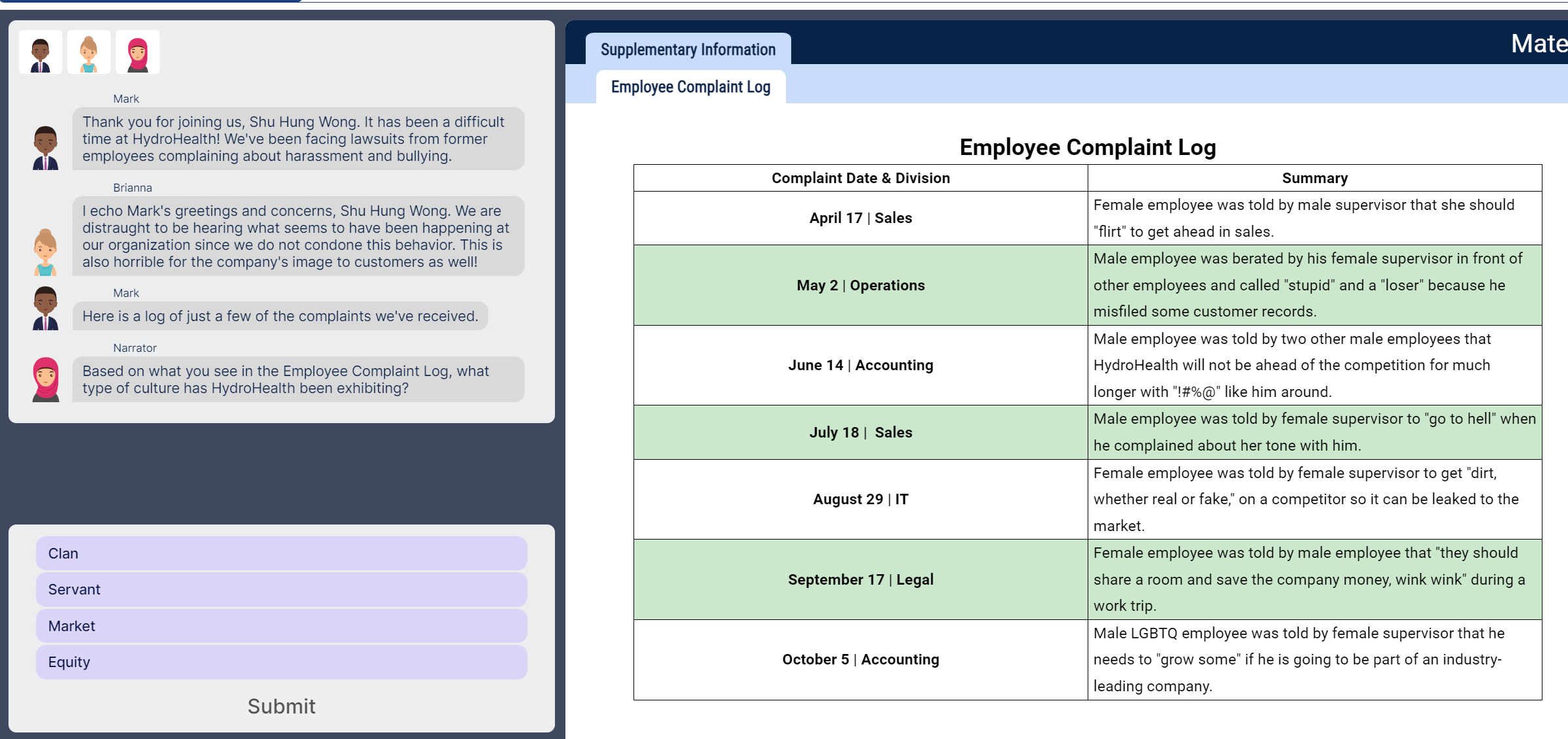Select the 'May 2 | Operations' cell
Viewport: 1568px width, 739px height.
[x=861, y=285]
